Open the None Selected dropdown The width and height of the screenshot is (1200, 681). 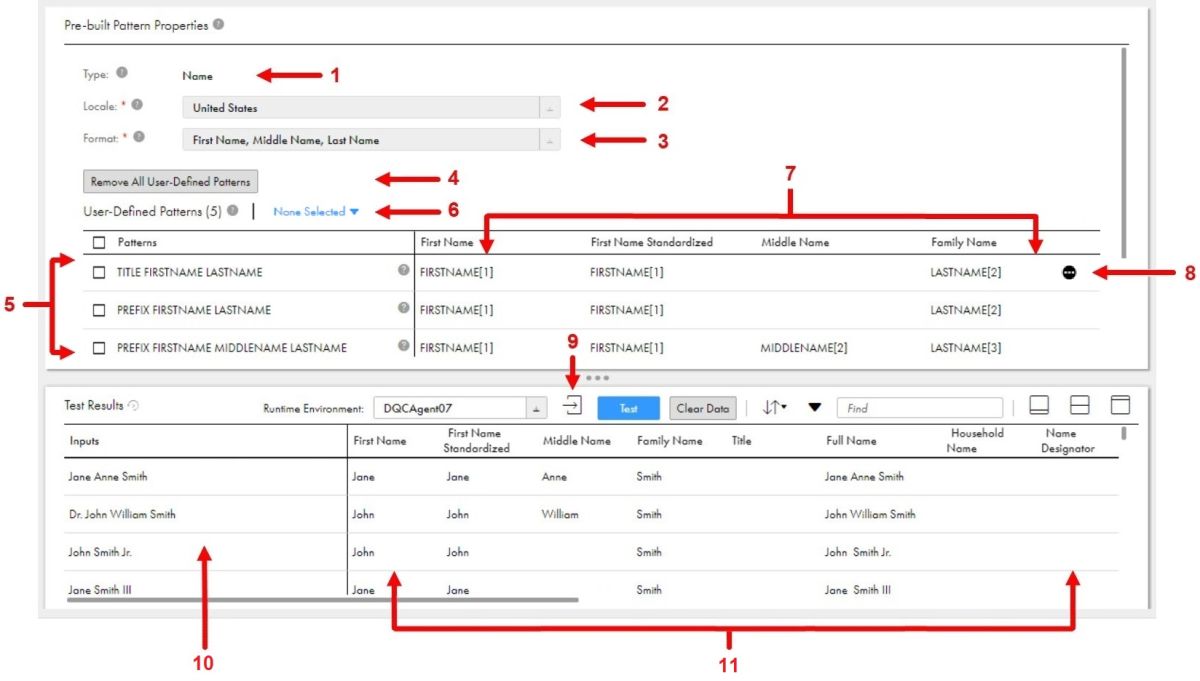[315, 212]
